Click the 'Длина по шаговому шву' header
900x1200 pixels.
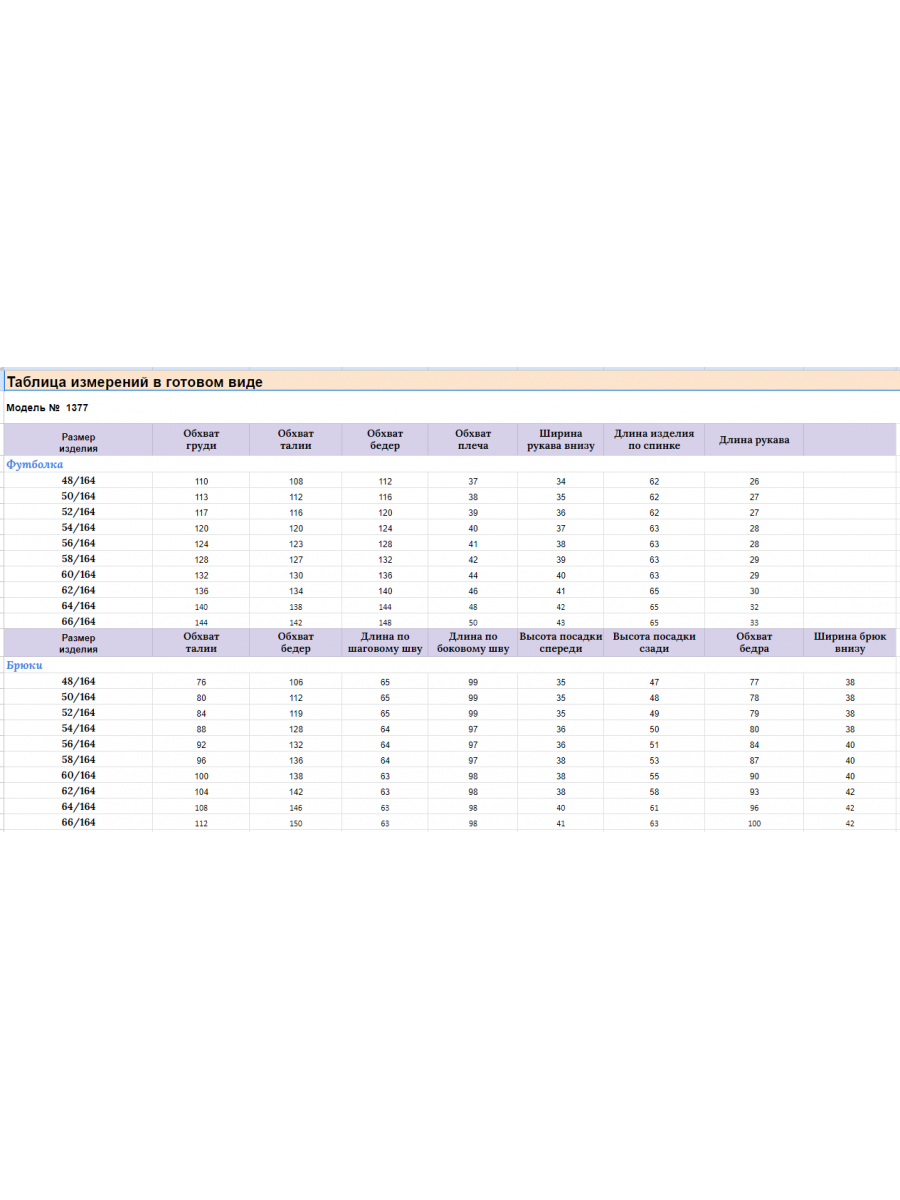coord(385,642)
